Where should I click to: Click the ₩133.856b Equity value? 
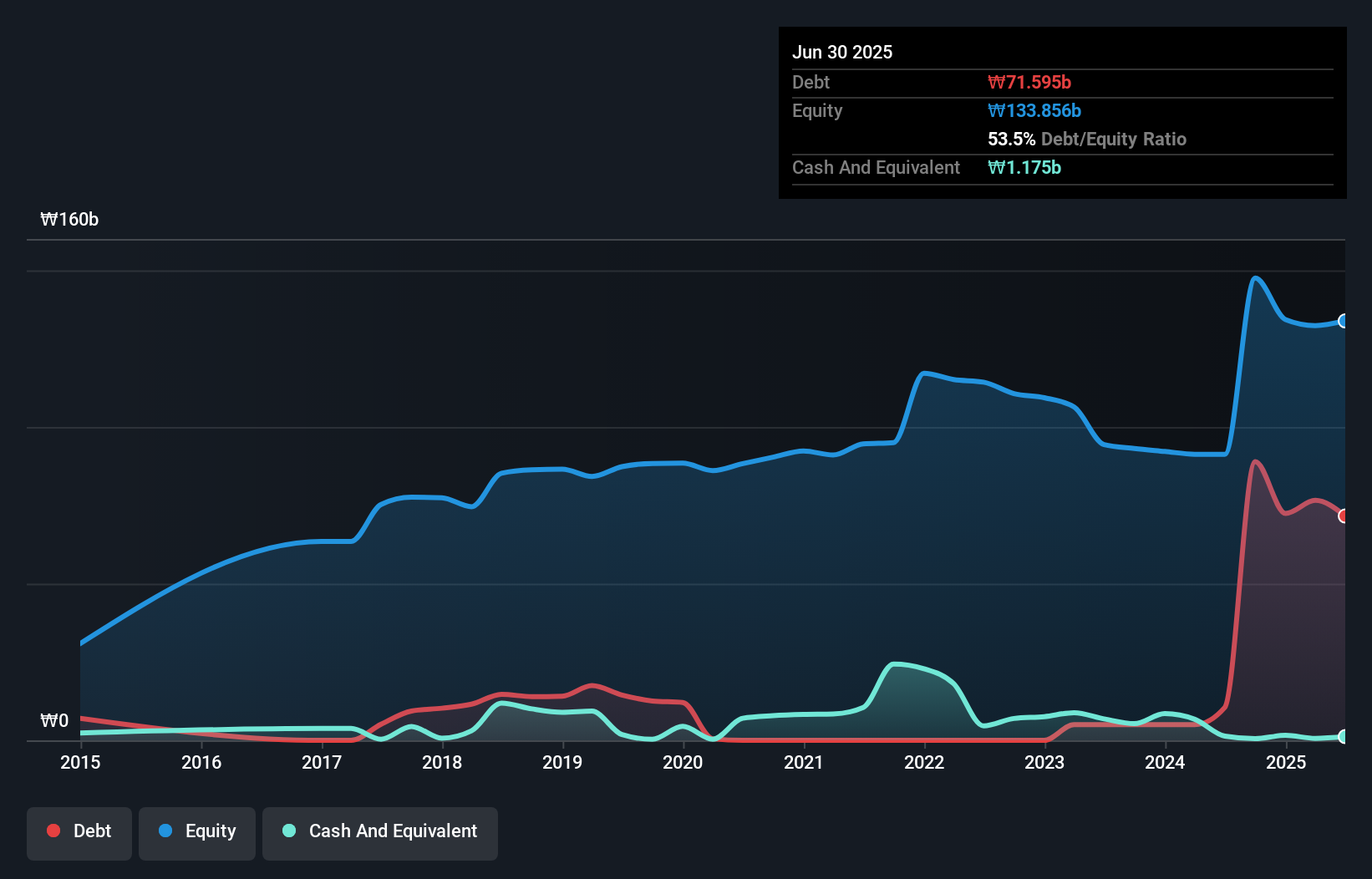coord(1034,110)
